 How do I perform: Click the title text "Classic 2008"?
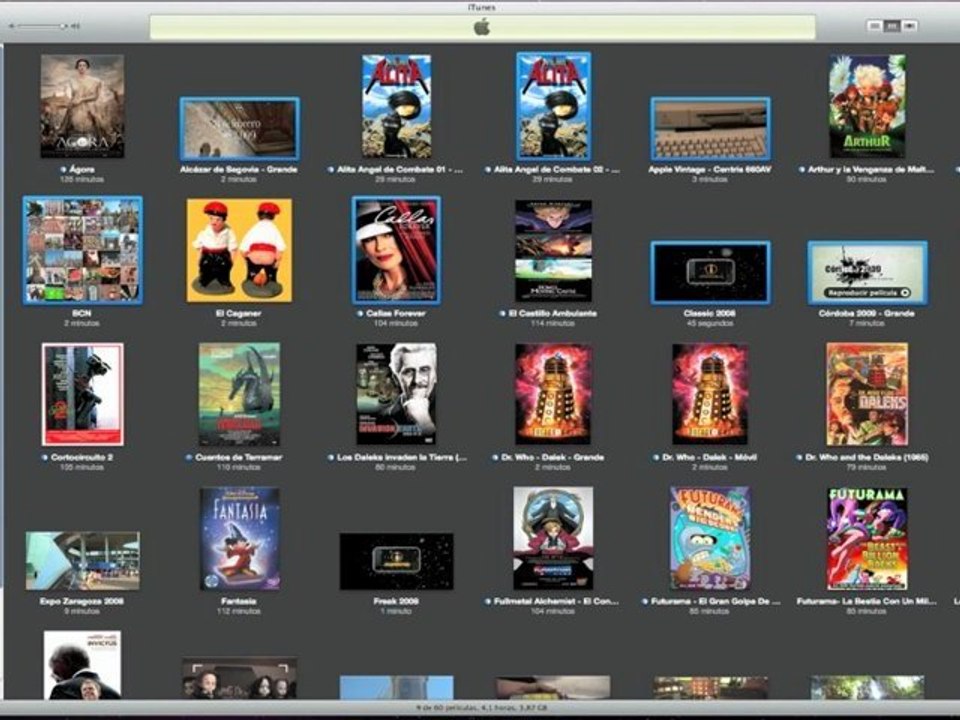(x=710, y=313)
